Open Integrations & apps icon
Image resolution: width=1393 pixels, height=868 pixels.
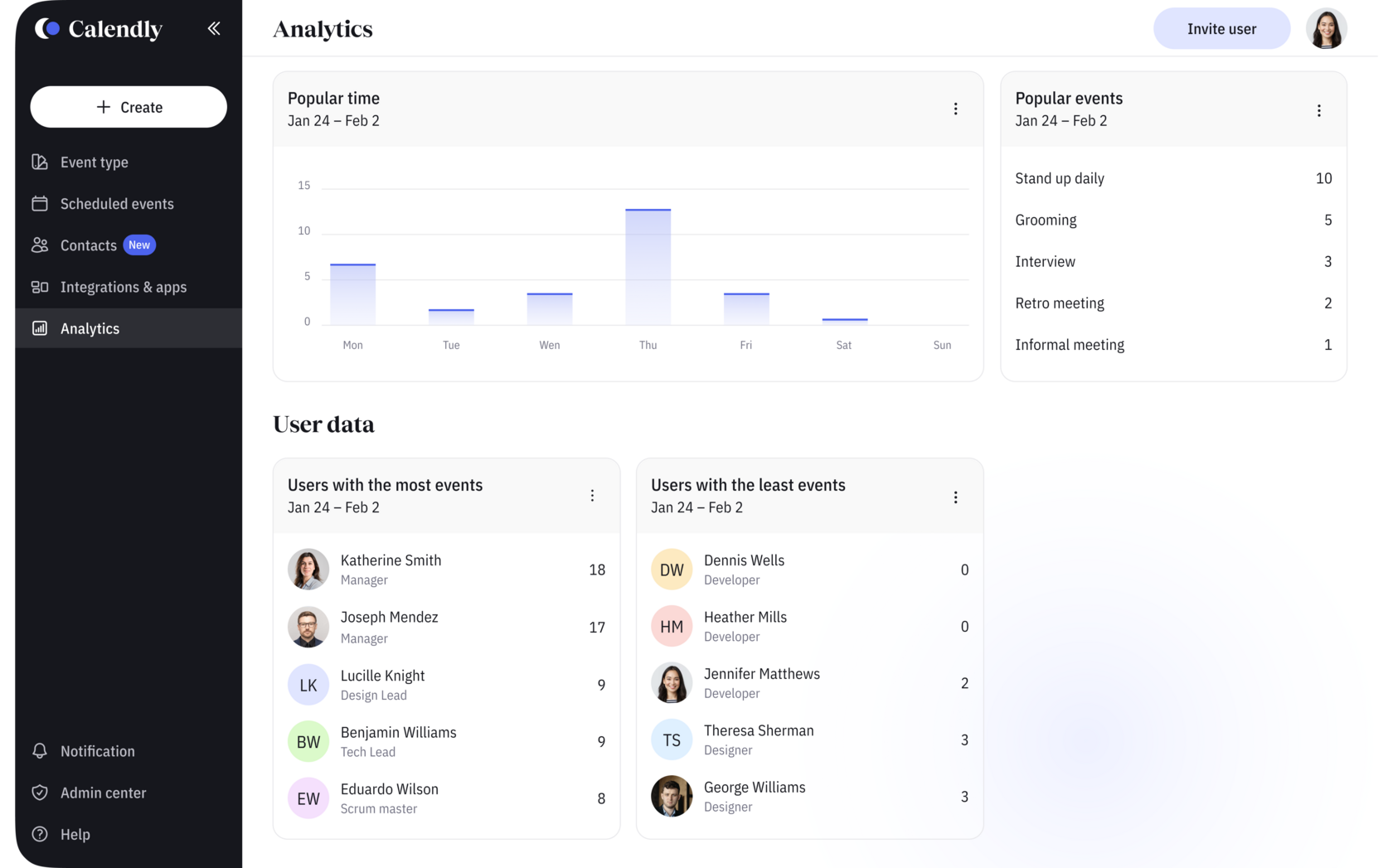point(40,287)
